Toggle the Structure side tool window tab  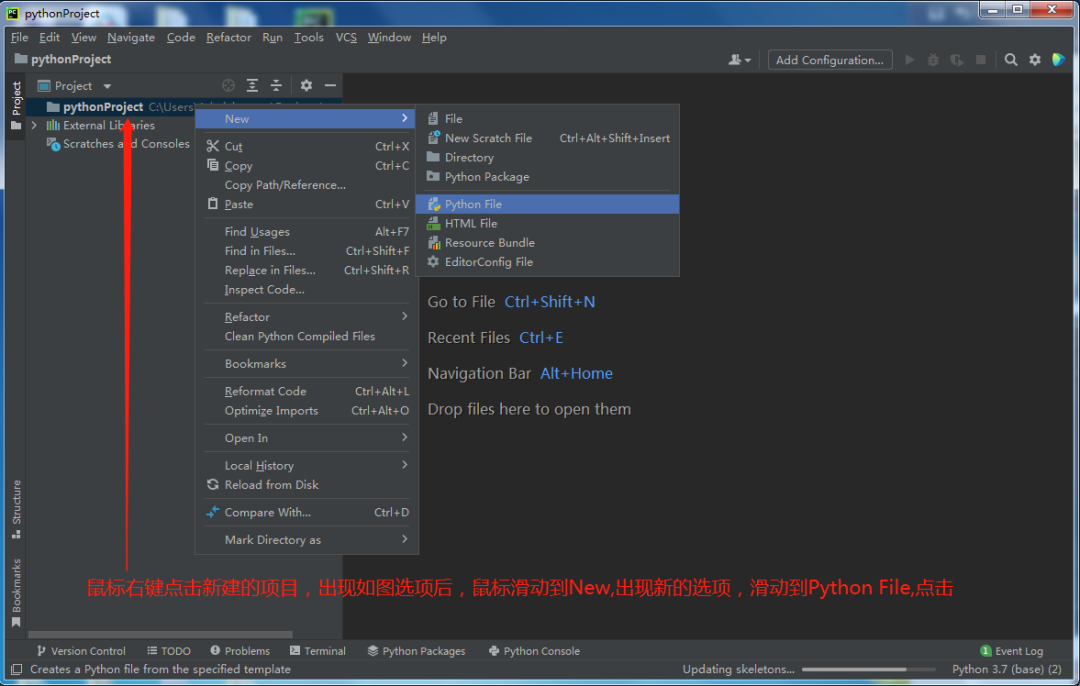[16, 509]
